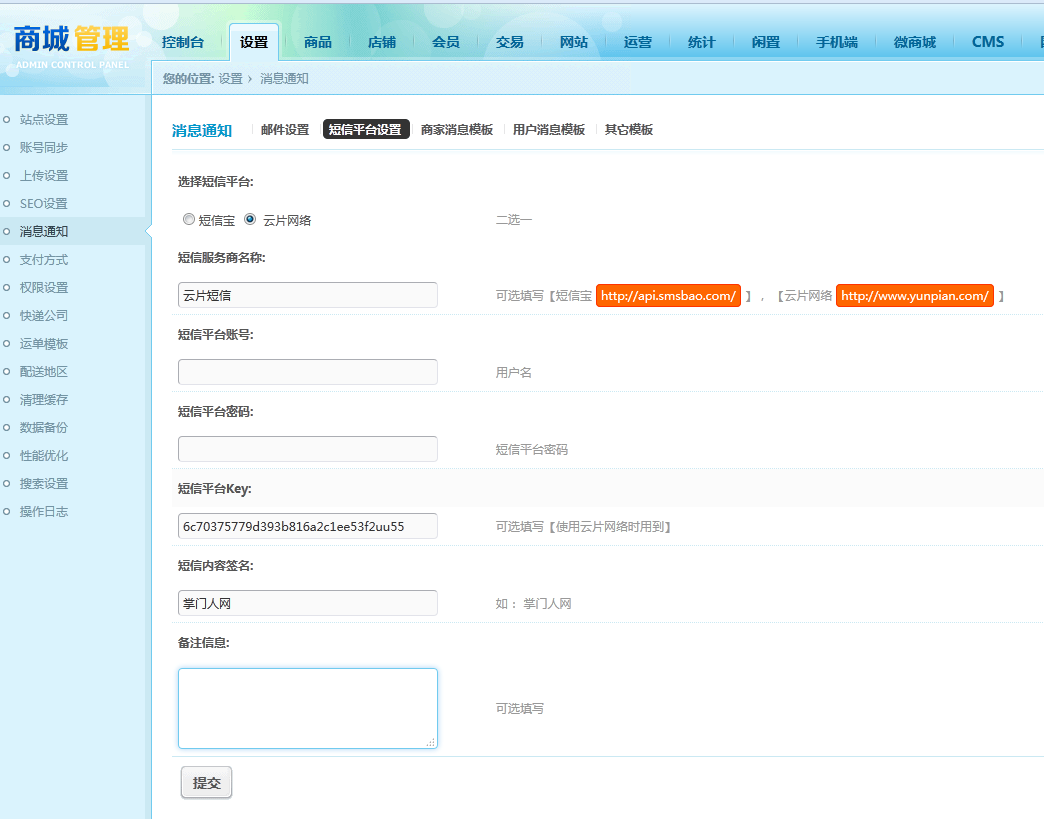
Task: Open the smsbao API link
Action: 668,296
